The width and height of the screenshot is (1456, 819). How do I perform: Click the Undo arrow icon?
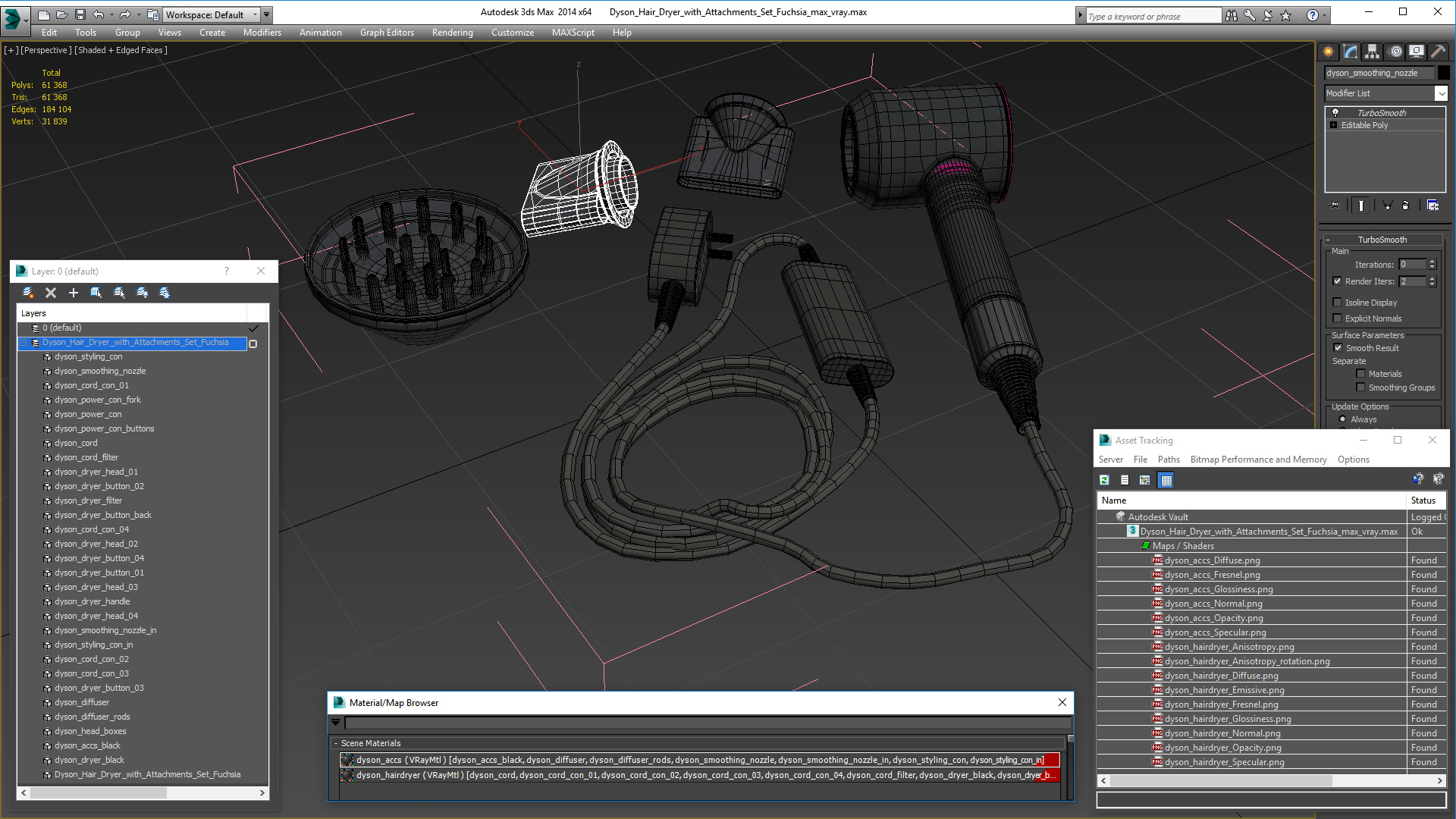click(98, 14)
